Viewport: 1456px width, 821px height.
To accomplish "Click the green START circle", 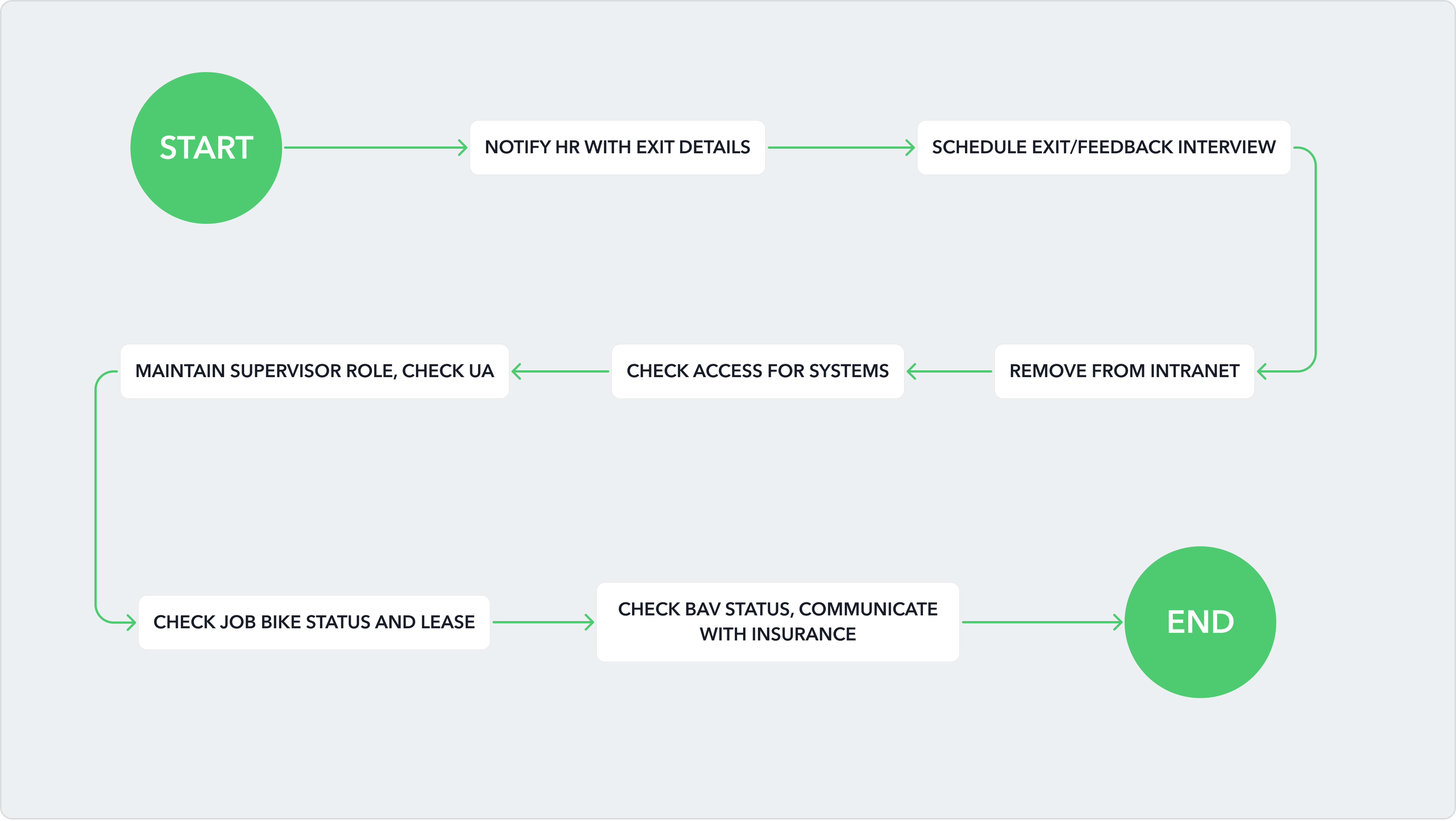I will pyautogui.click(x=206, y=148).
